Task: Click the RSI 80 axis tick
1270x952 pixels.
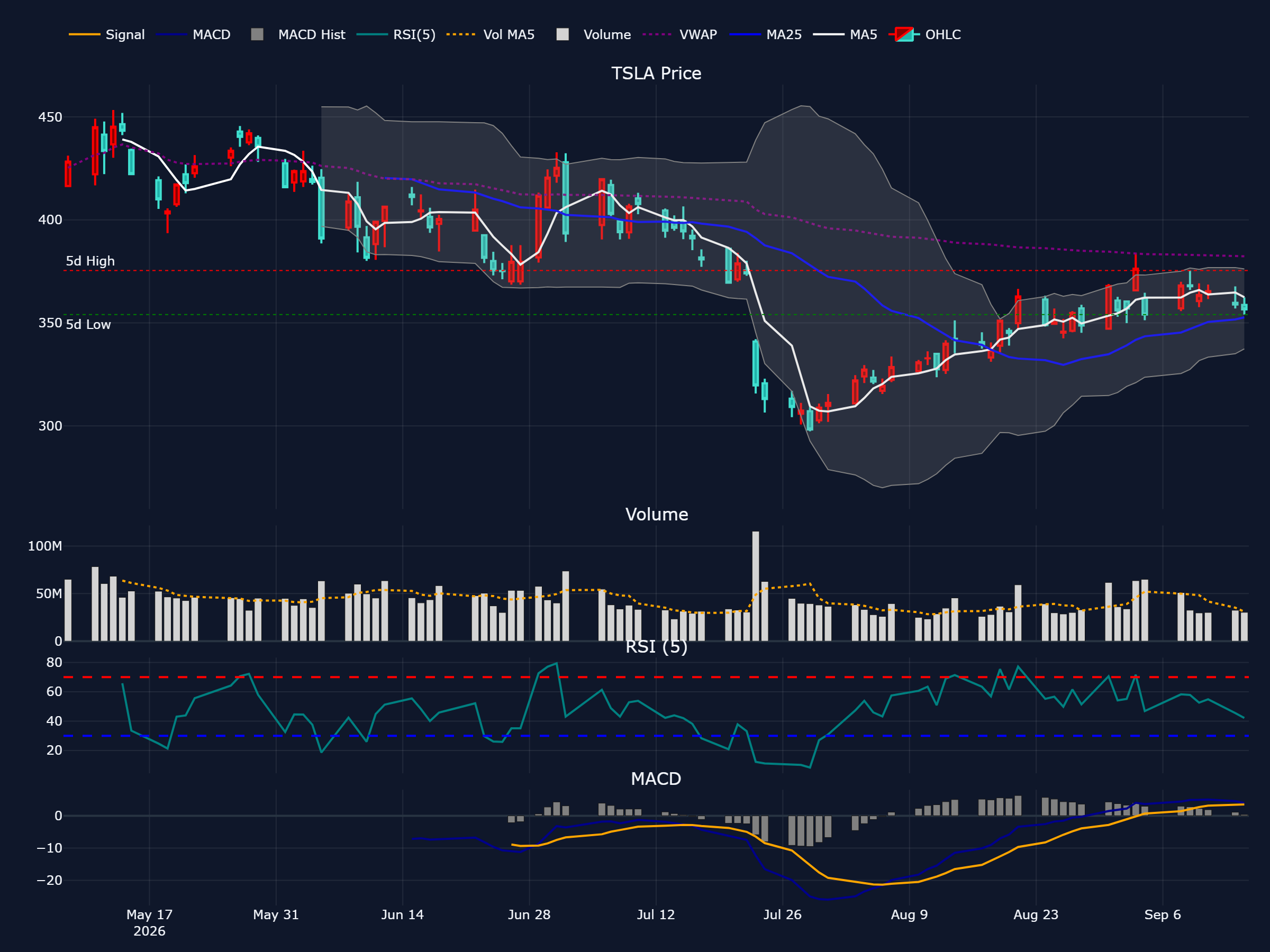Action: tap(54, 663)
